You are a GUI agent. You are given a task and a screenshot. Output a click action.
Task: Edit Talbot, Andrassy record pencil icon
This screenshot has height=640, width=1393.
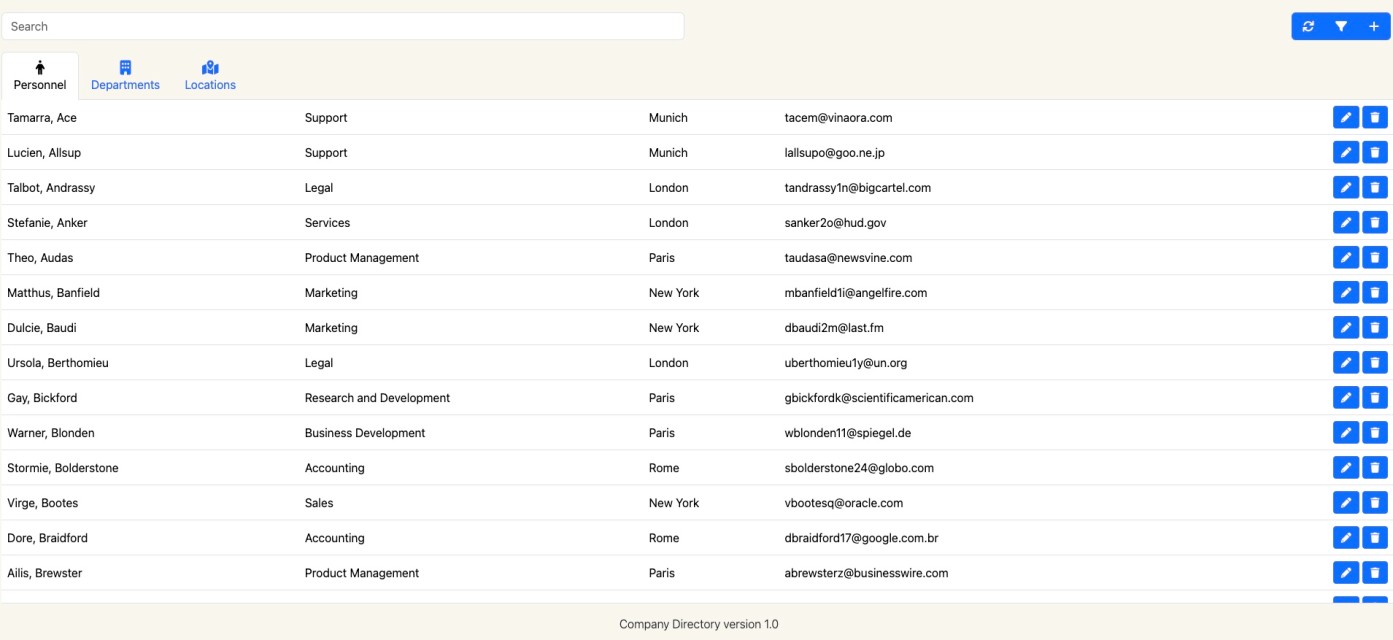click(1346, 188)
